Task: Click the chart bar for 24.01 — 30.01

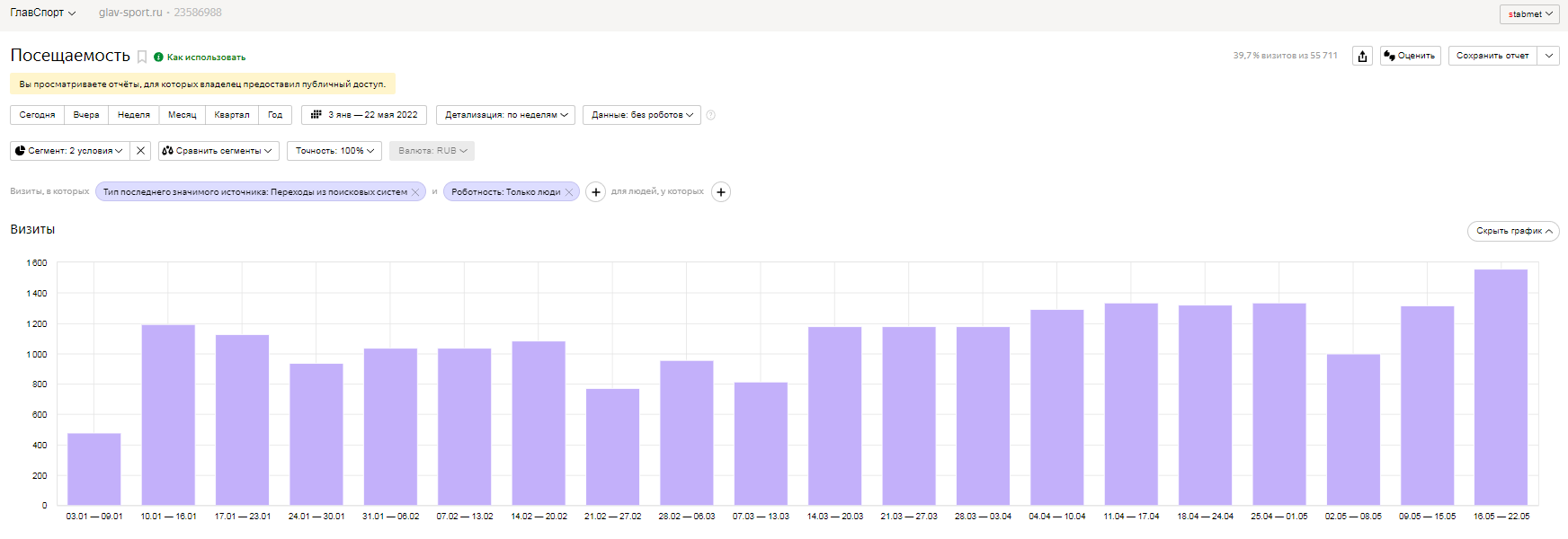Action: (x=316, y=435)
